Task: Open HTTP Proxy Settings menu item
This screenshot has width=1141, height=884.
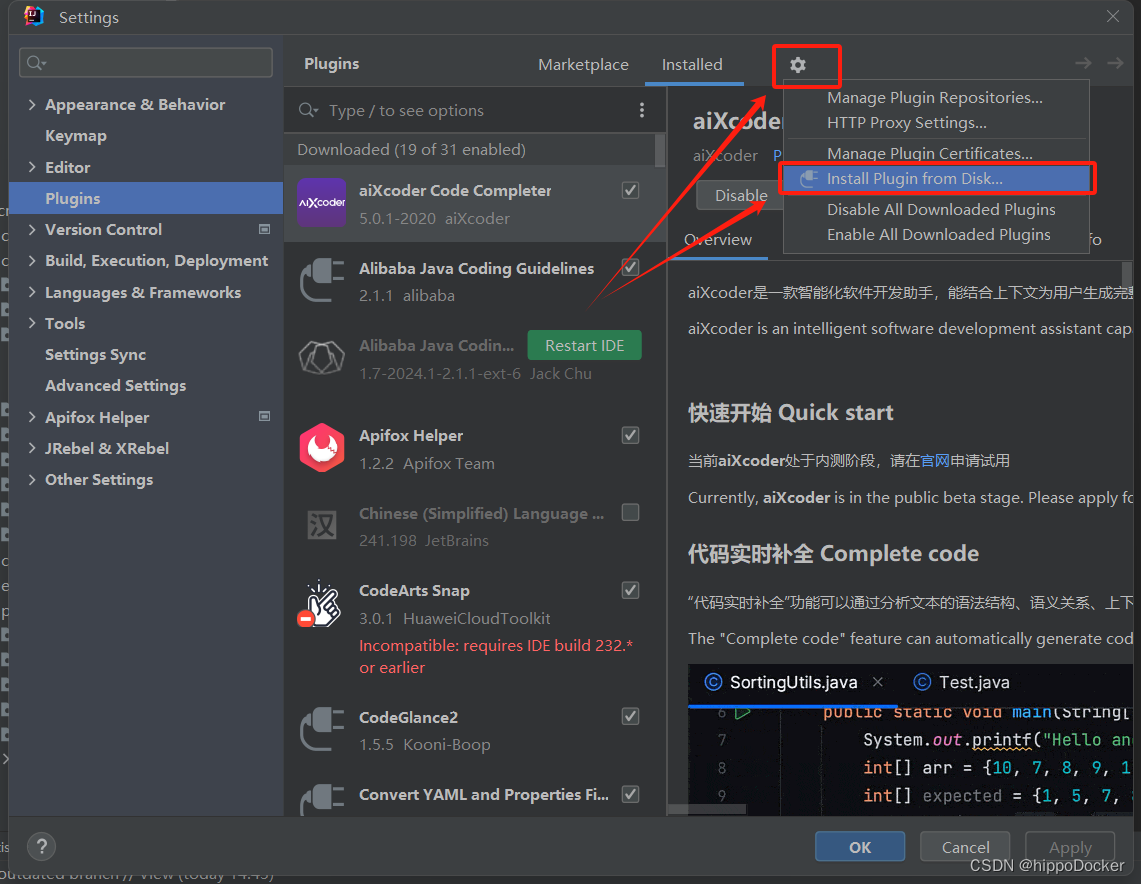Action: (936, 122)
